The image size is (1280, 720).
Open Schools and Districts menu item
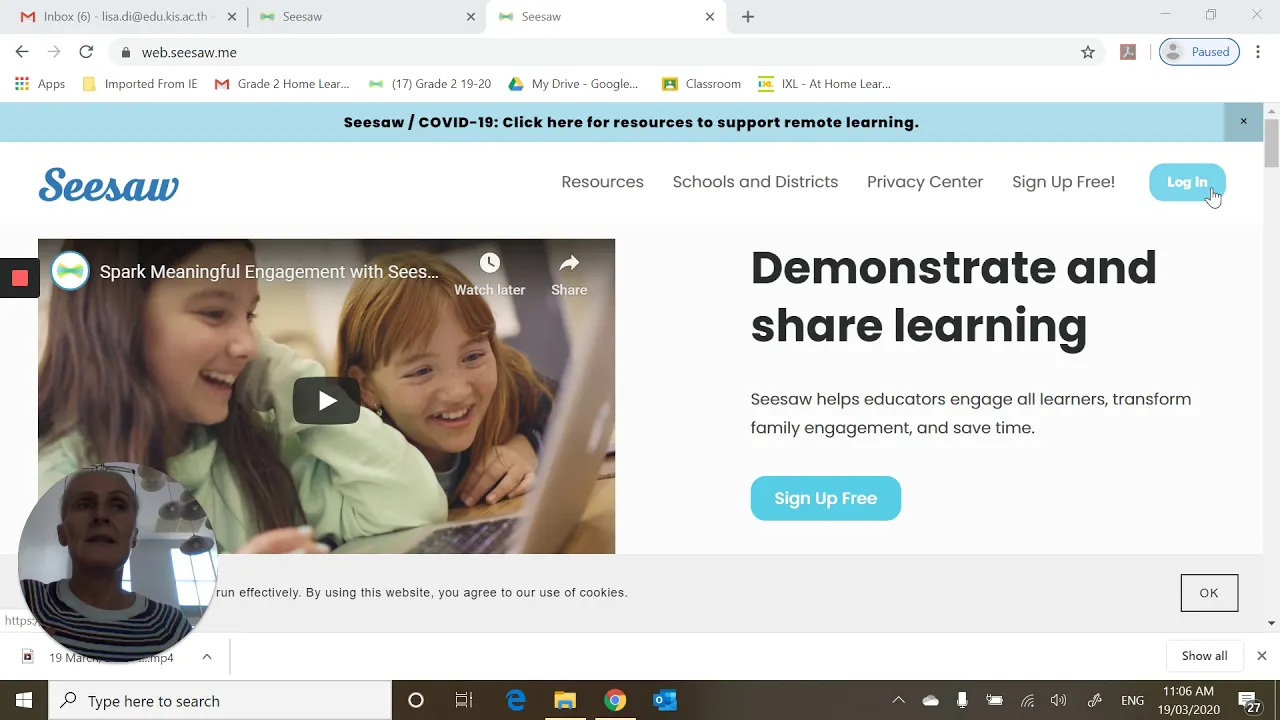click(755, 182)
